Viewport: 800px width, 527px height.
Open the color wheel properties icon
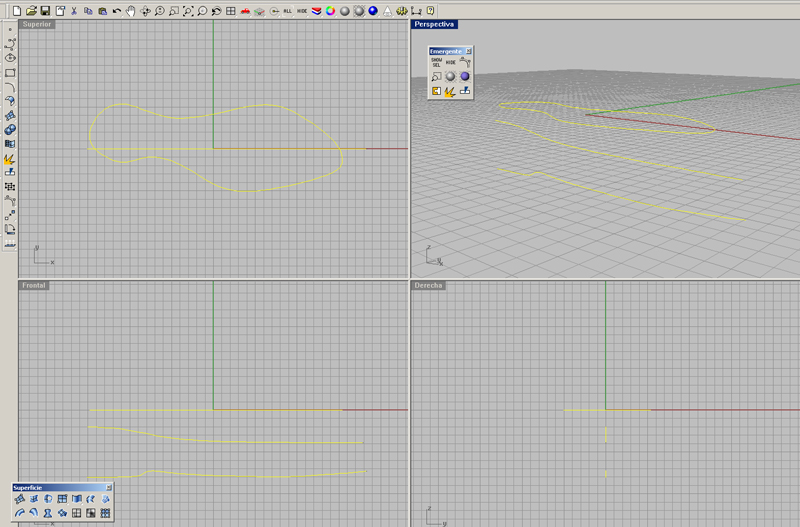(x=331, y=11)
